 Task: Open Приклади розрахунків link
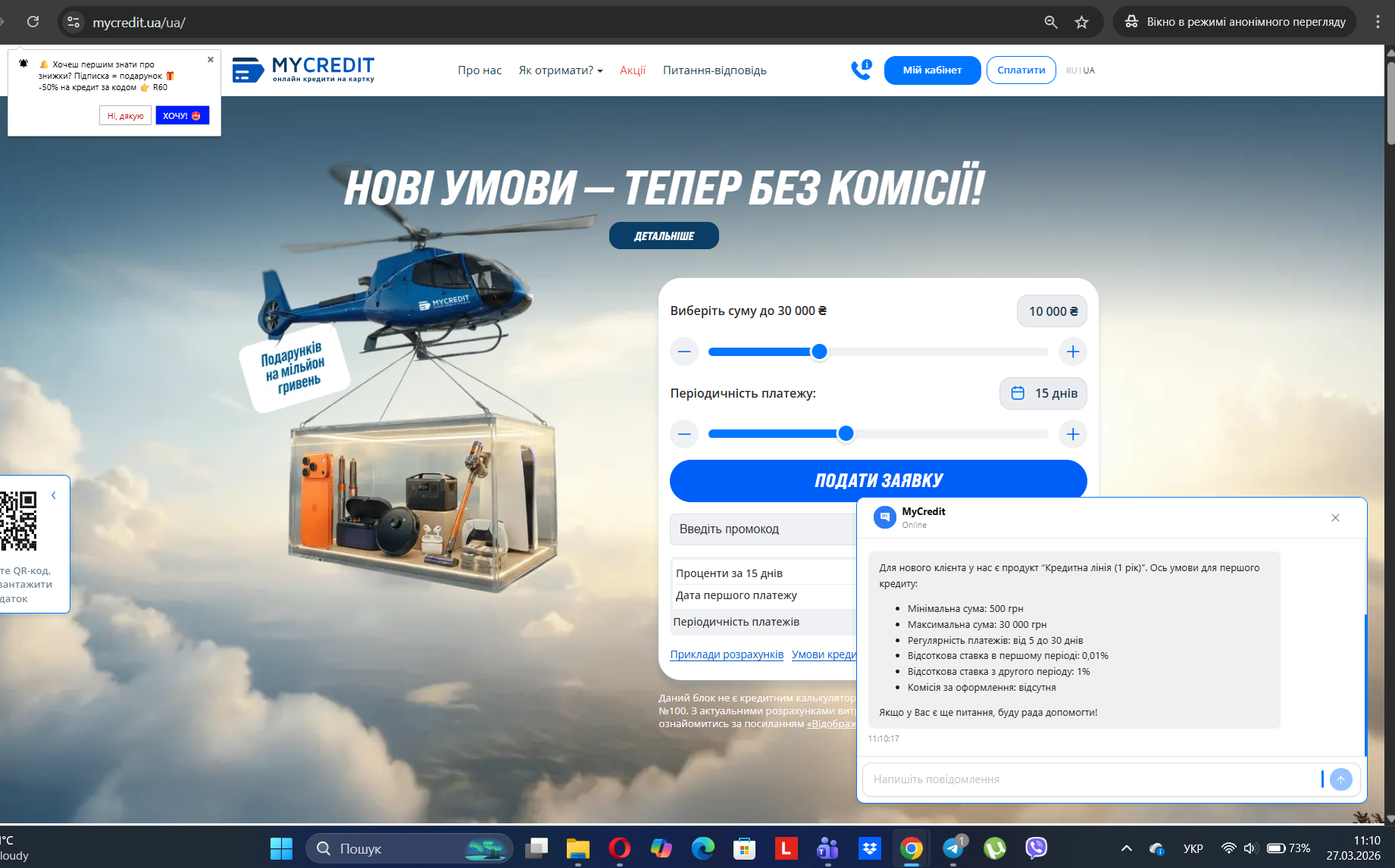(727, 654)
